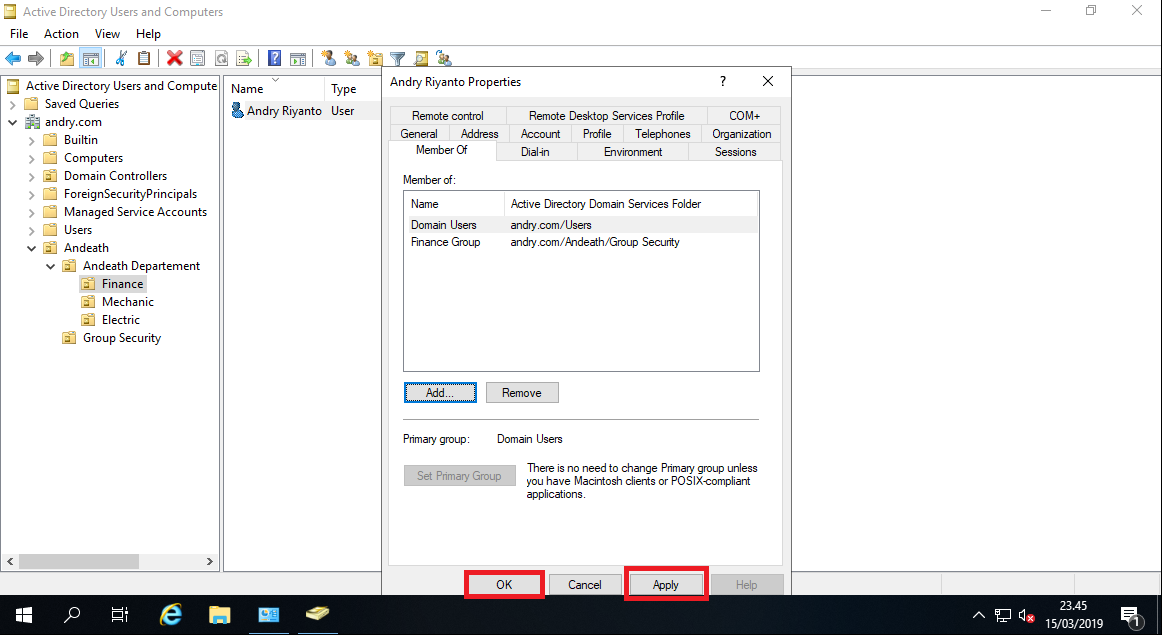Click the Back arrow toolbar icon

pos(13,59)
